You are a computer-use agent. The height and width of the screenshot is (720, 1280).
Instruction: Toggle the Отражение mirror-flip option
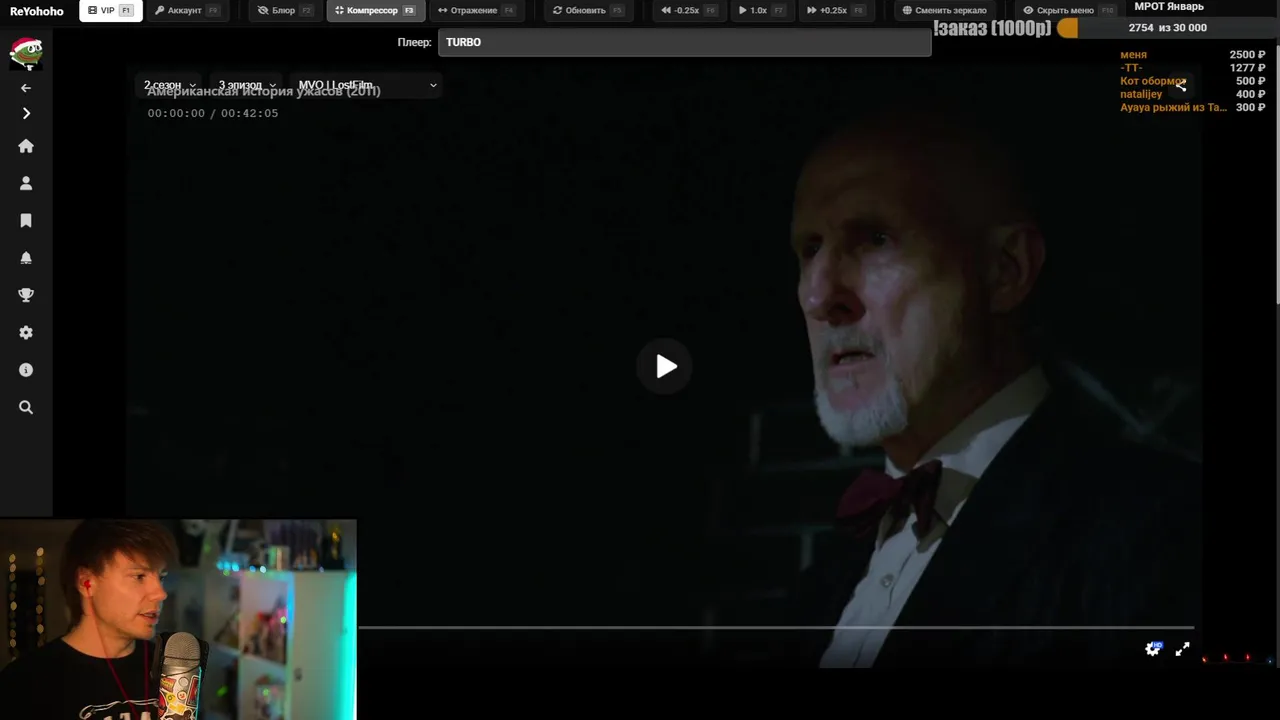pos(477,11)
